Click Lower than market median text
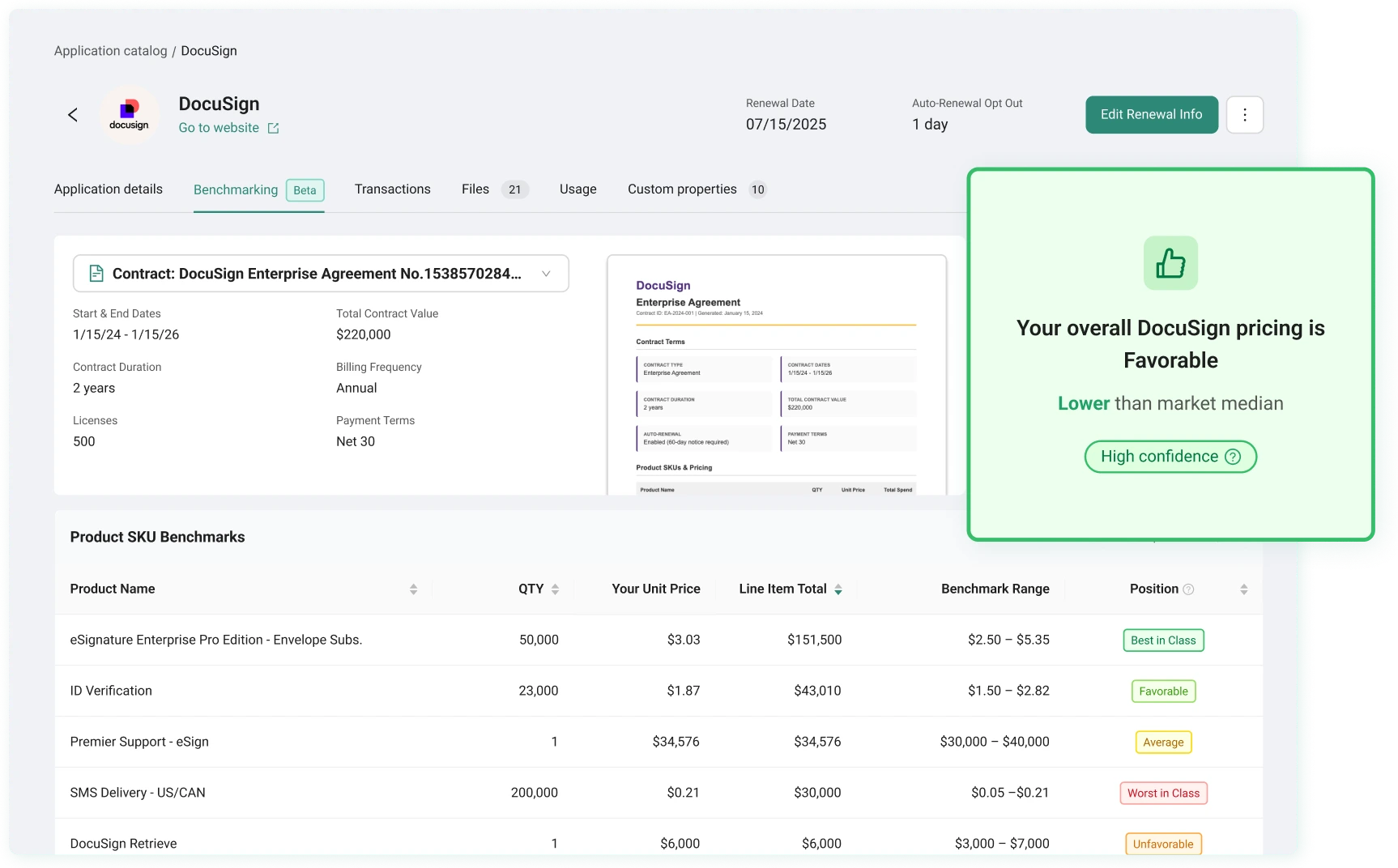 click(1170, 403)
